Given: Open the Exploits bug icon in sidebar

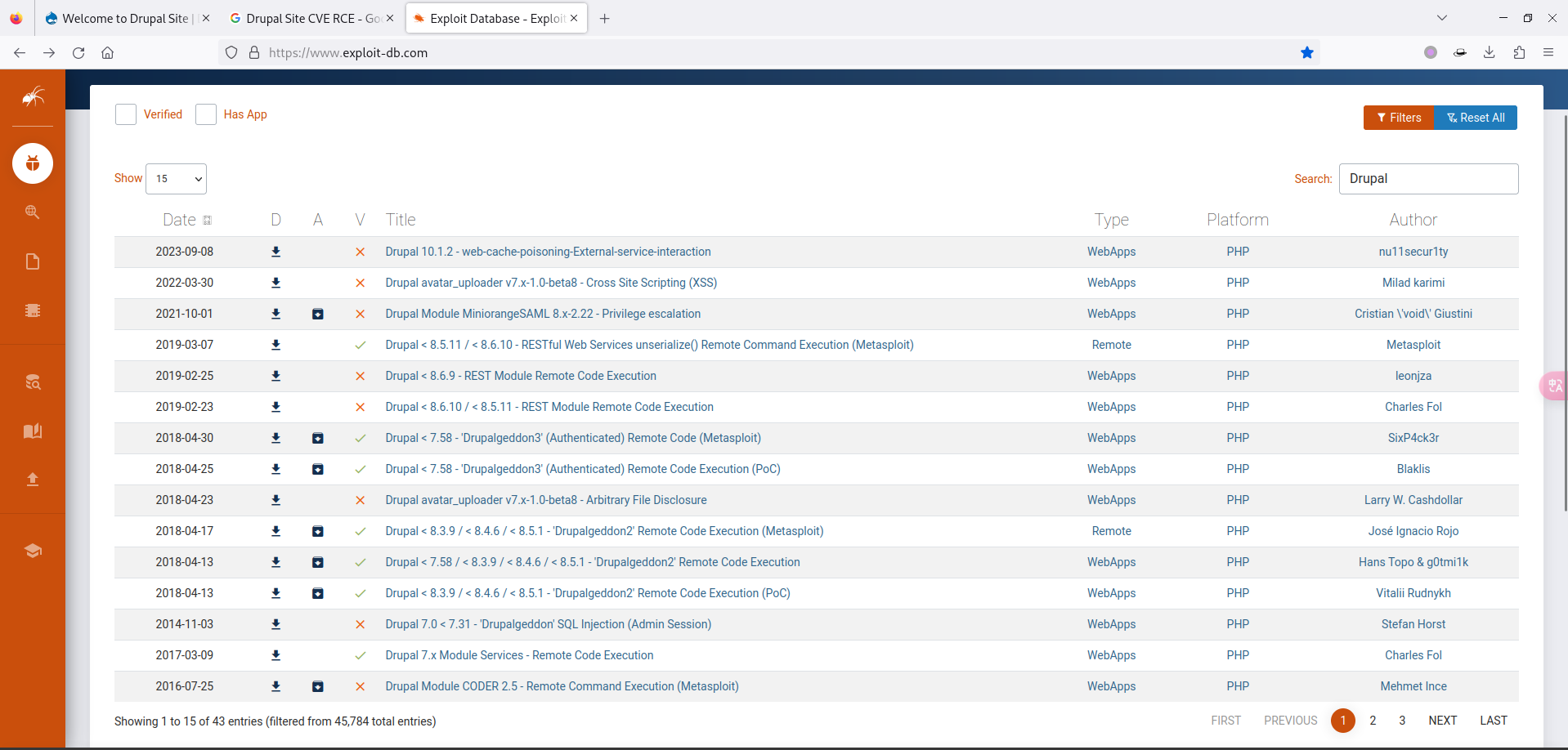Looking at the screenshot, I should point(33,163).
